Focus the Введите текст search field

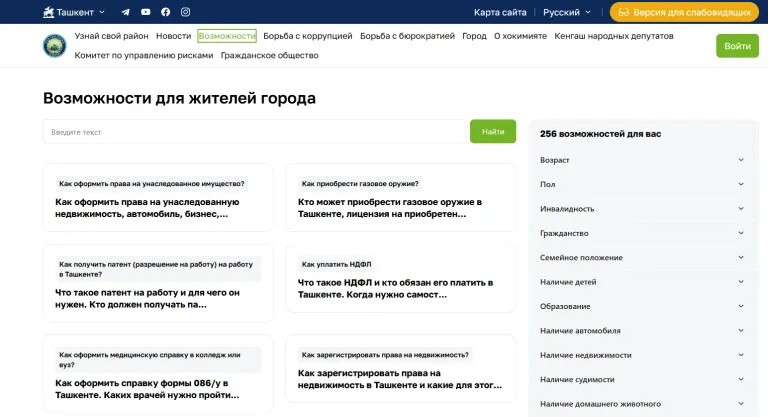254,132
